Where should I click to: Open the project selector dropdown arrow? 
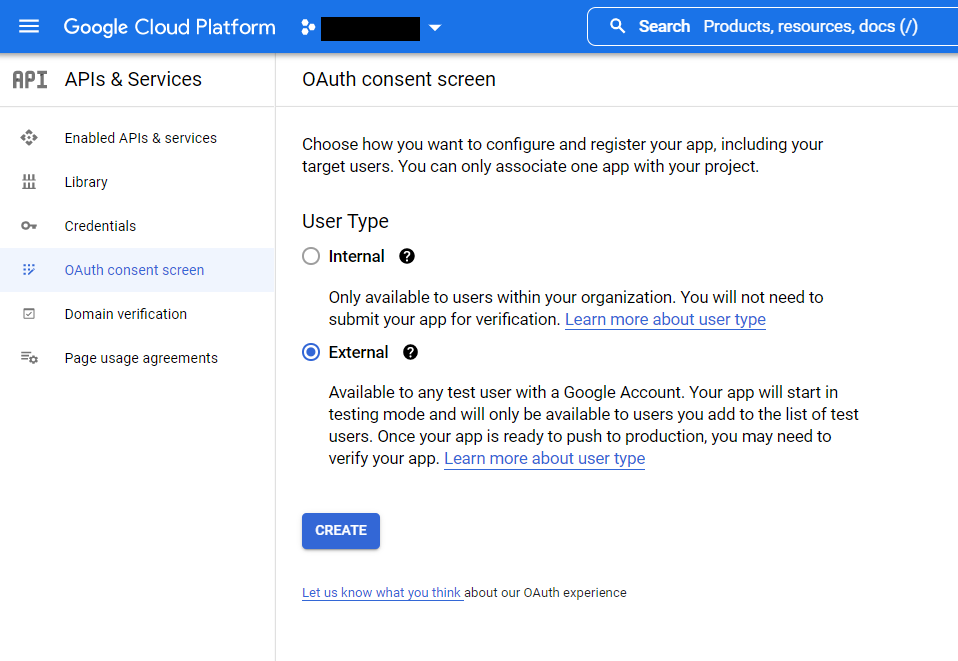point(435,28)
